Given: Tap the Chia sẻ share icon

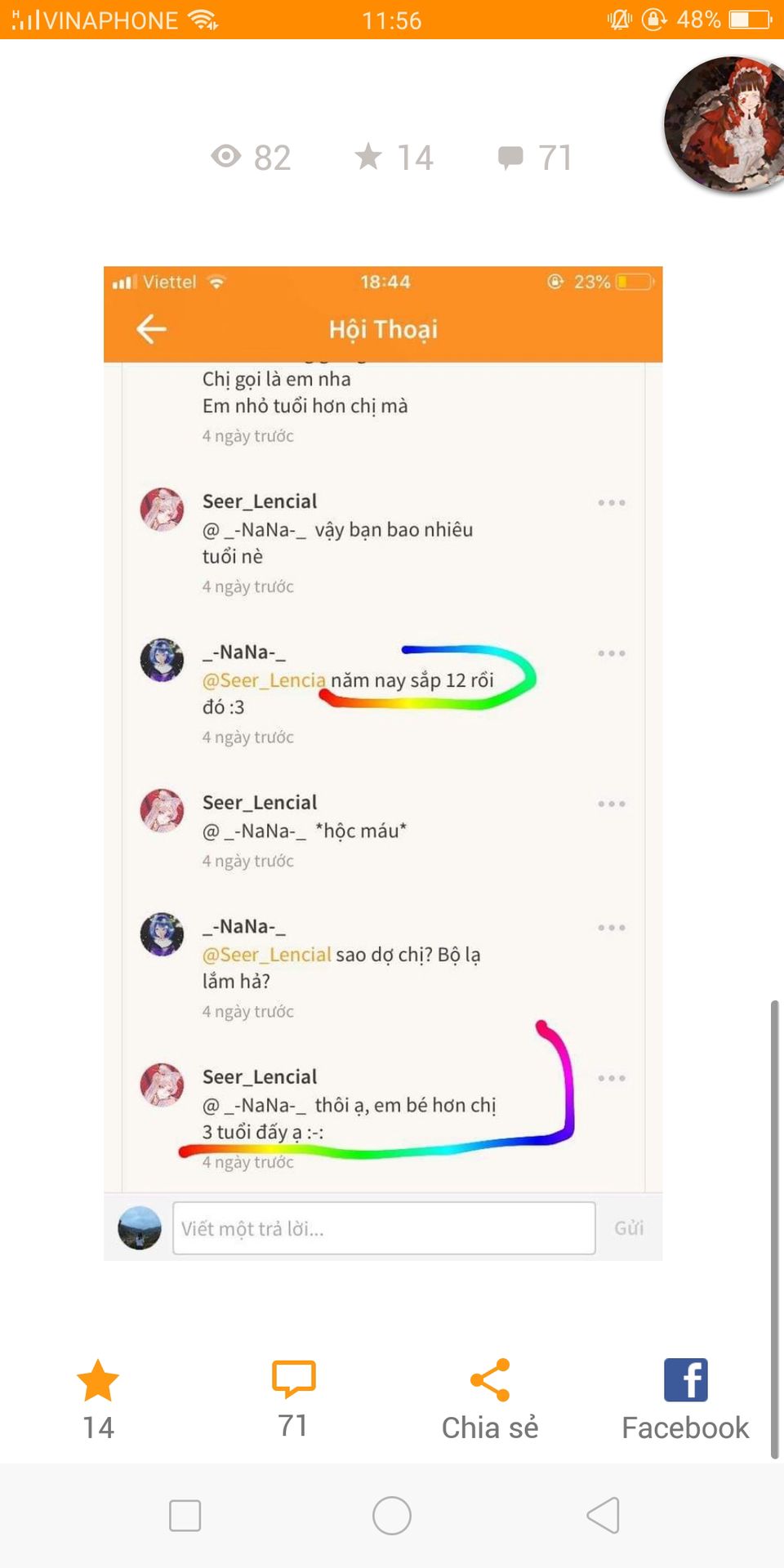Looking at the screenshot, I should pos(490,1380).
